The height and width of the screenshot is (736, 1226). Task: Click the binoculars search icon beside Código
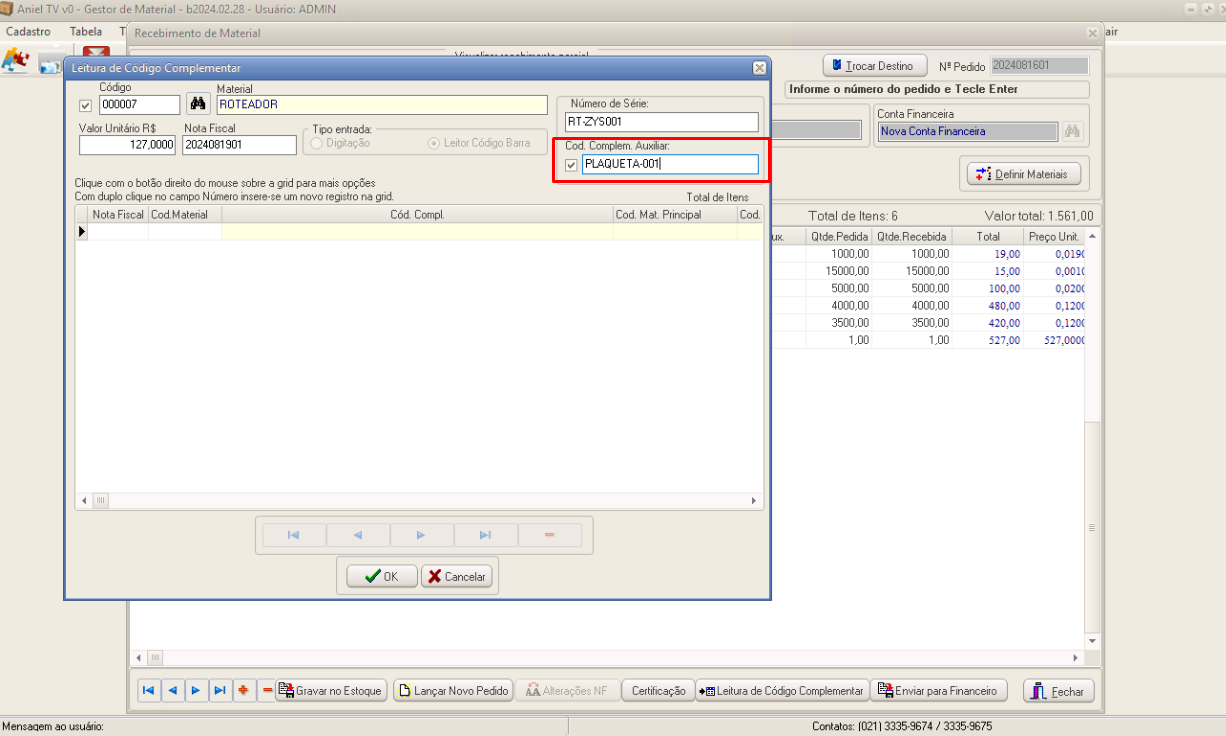click(199, 104)
